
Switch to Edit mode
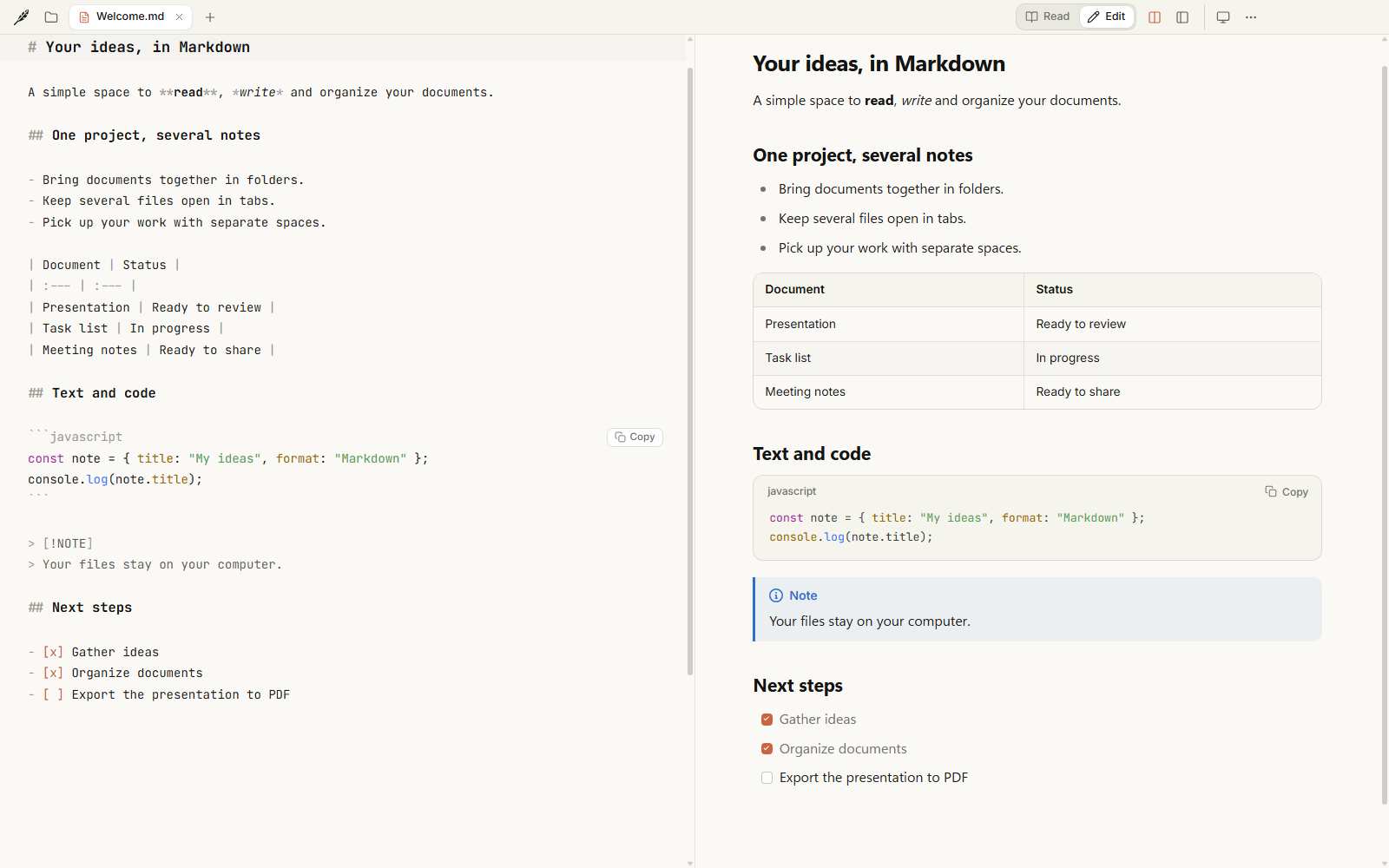(x=1107, y=16)
